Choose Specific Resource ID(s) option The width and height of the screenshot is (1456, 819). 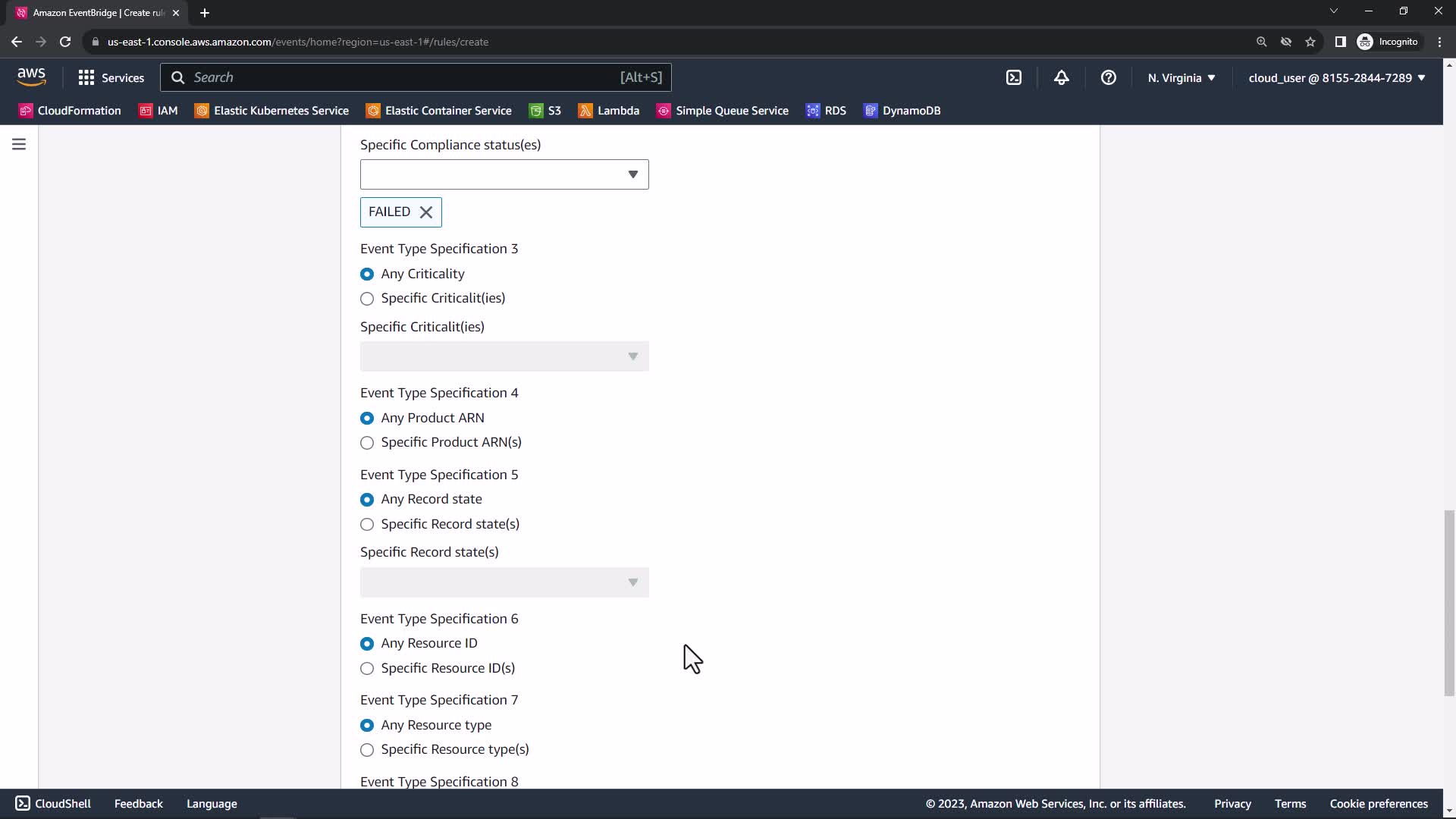(367, 668)
